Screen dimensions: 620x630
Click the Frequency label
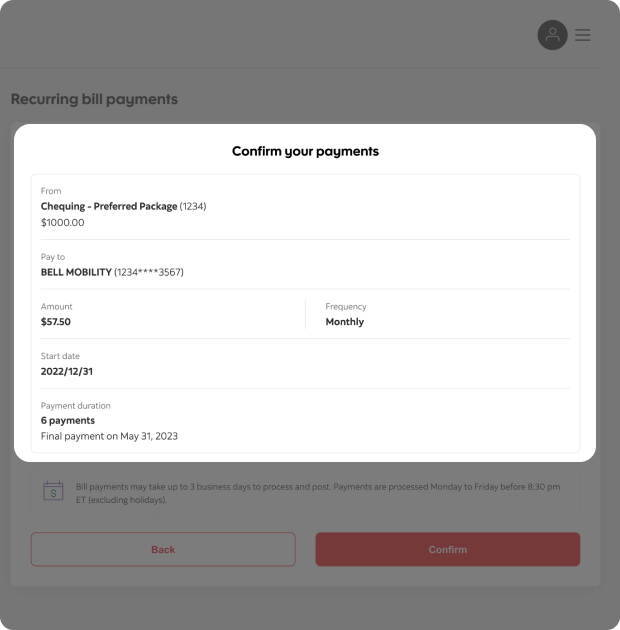346,307
